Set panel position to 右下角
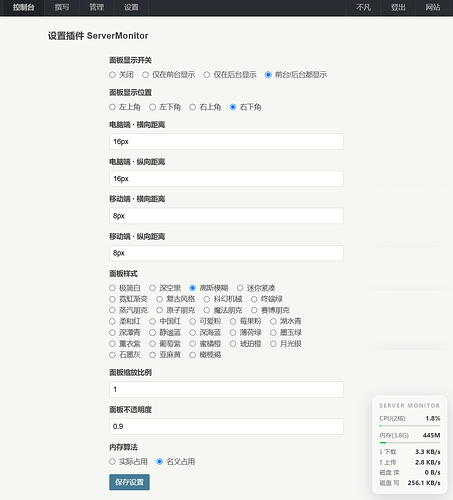The height and width of the screenshot is (500, 453). 233,107
